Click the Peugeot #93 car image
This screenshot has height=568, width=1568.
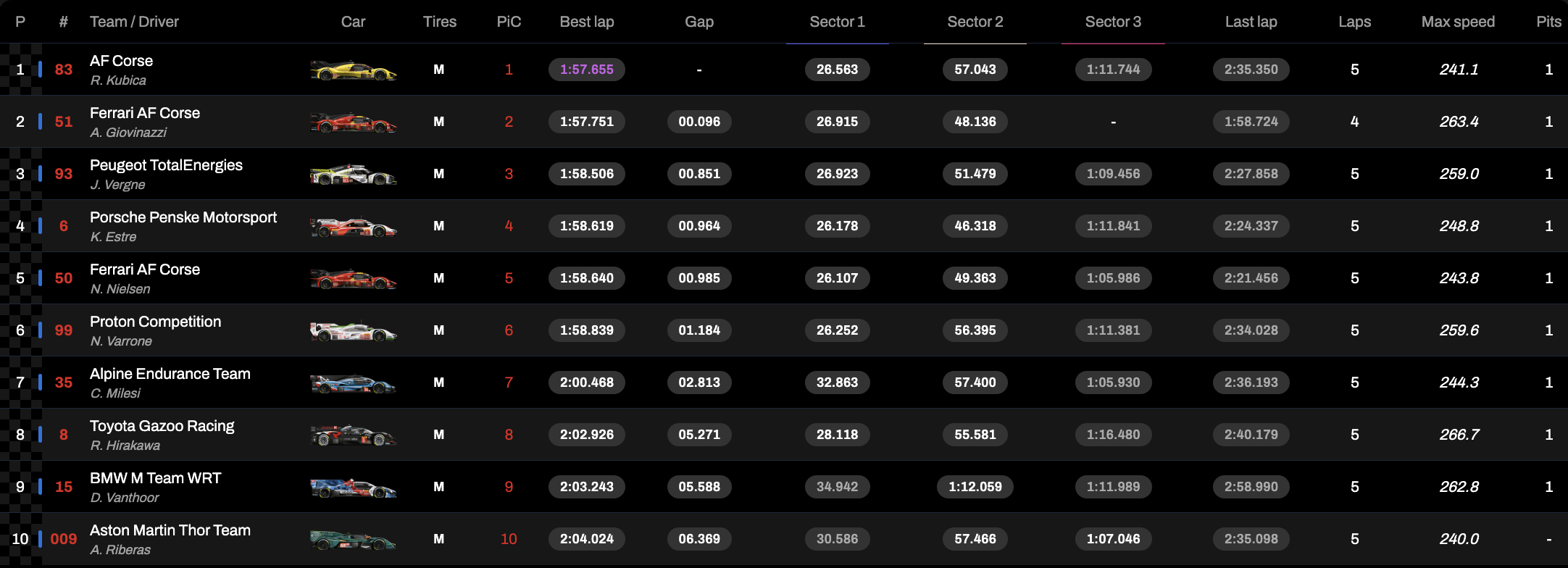point(354,175)
